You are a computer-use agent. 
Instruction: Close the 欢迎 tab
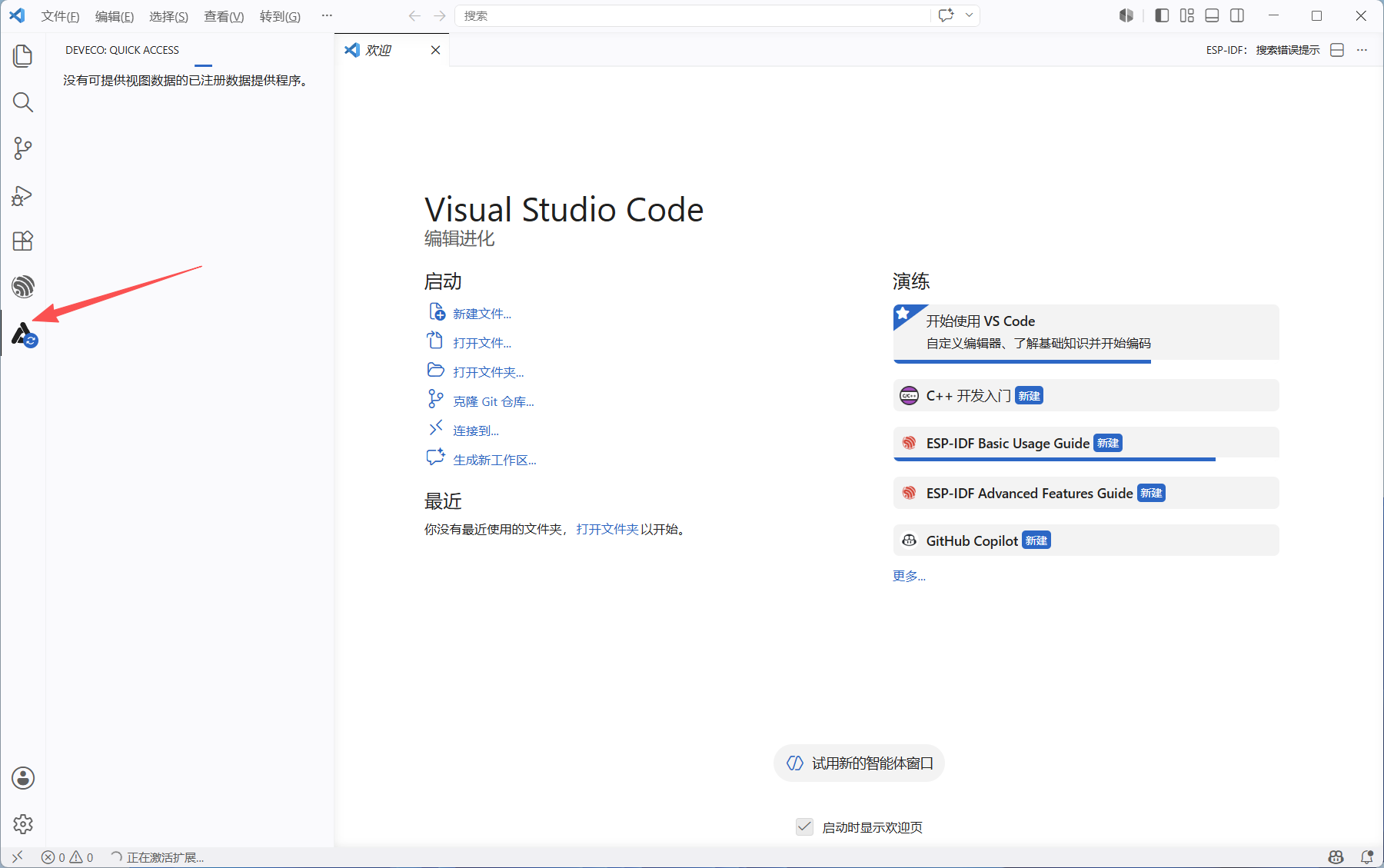point(436,50)
